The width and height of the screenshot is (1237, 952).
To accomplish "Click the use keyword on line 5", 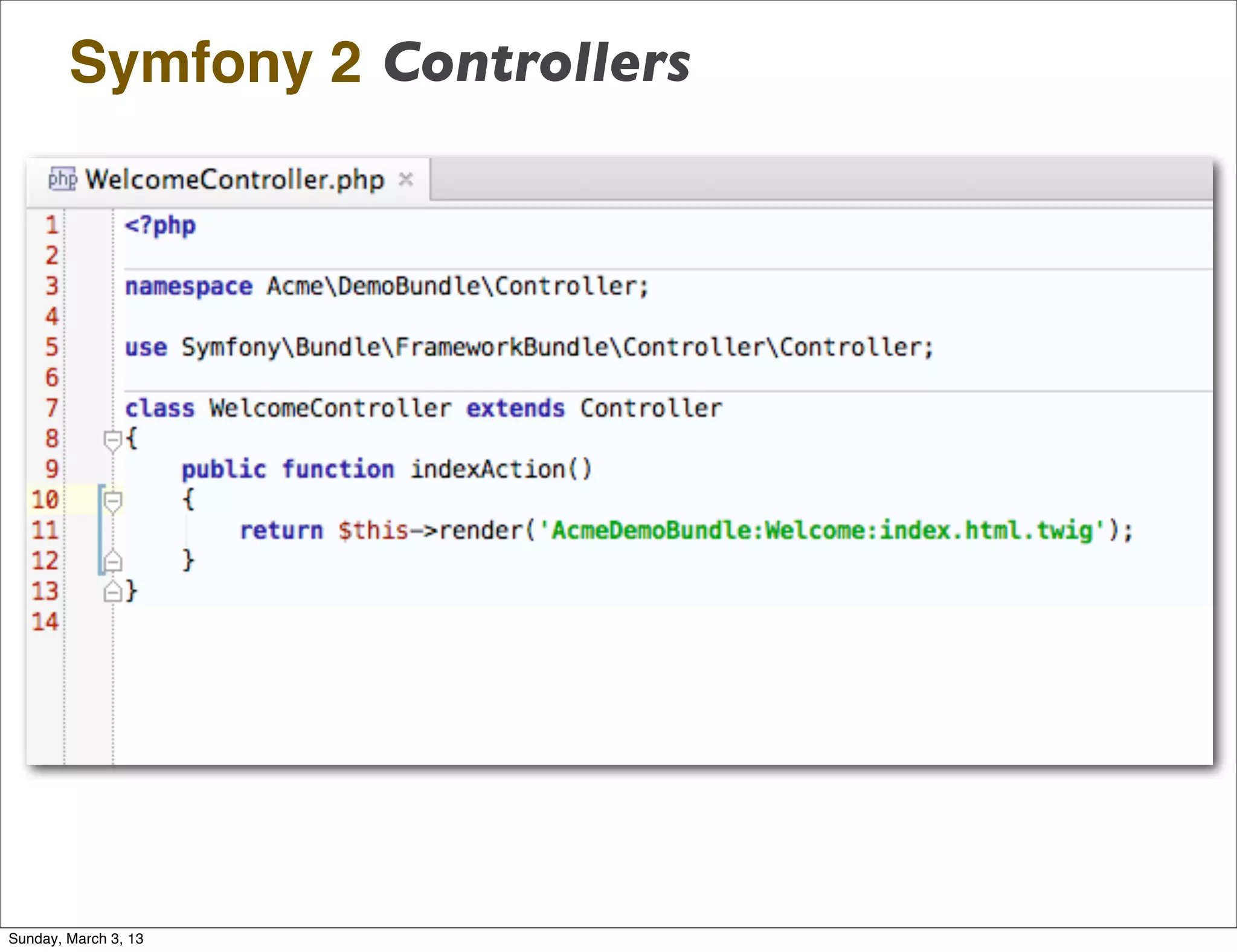I will (x=146, y=348).
